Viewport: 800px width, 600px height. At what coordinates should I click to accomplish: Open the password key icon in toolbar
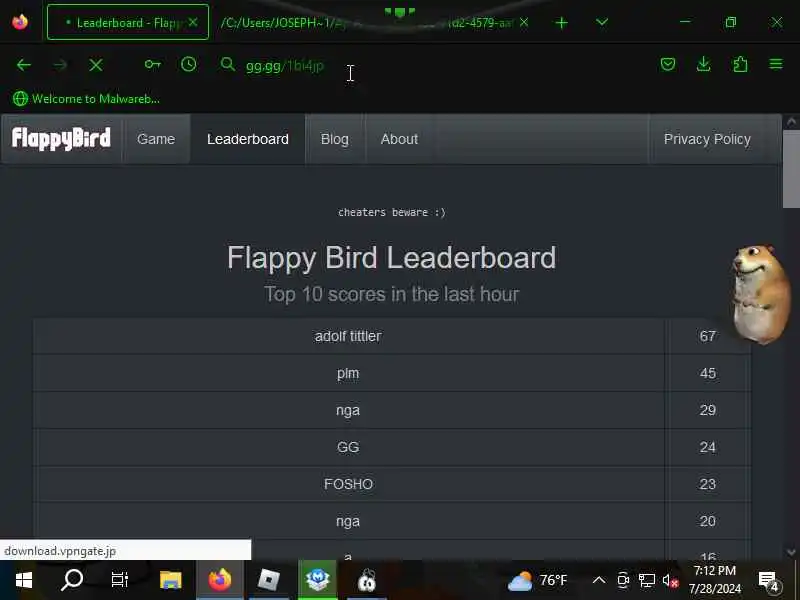coord(153,64)
